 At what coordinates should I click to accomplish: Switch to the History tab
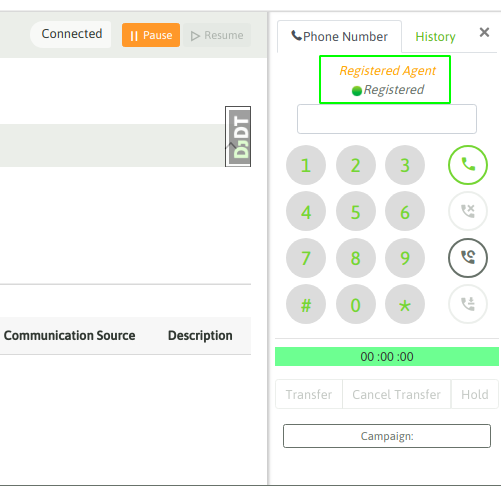[435, 36]
